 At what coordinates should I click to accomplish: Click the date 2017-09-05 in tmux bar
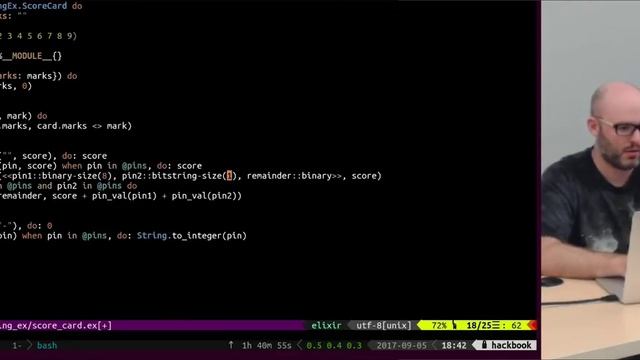tap(401, 345)
